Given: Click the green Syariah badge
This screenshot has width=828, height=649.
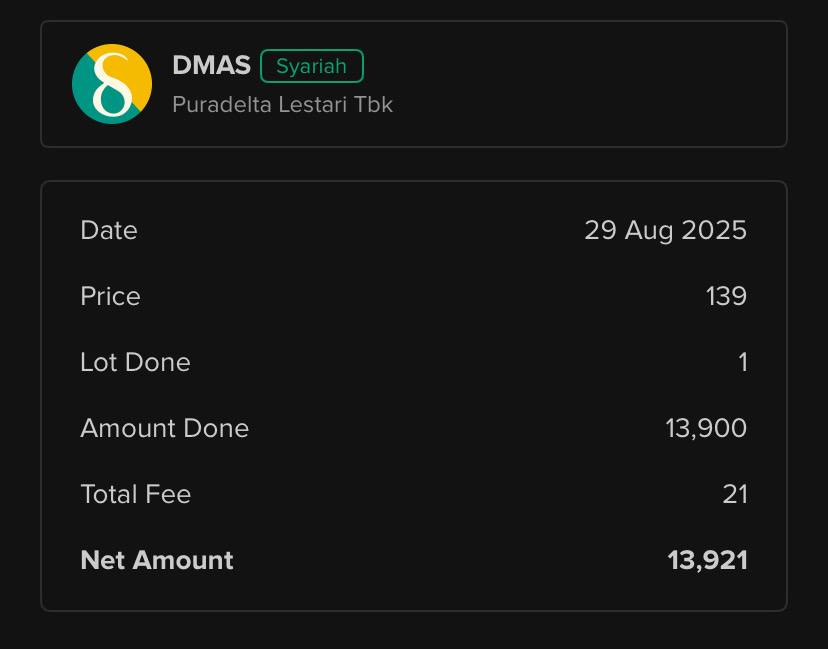Looking at the screenshot, I should (x=312, y=66).
